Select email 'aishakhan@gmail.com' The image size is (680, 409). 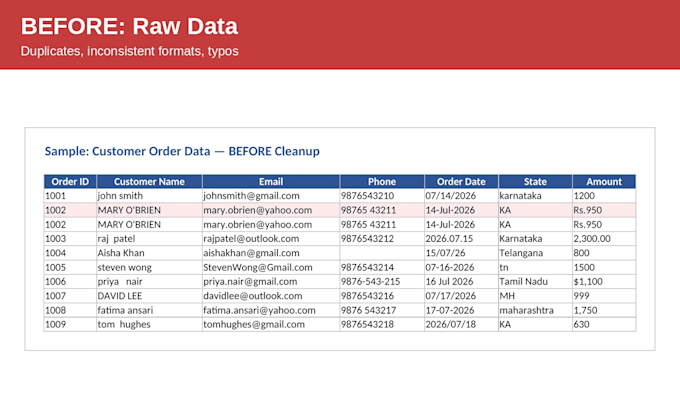[271, 253]
